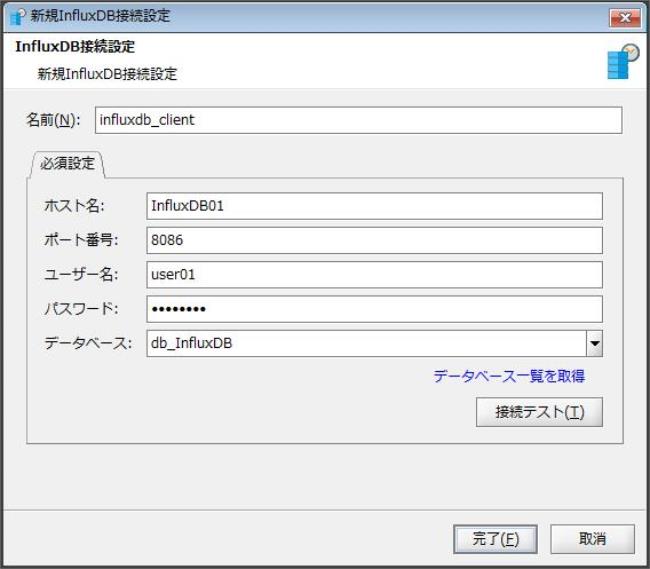Click the InfluxDB icon in the title bar
Image resolution: width=650 pixels, height=569 pixels.
[x=17, y=16]
